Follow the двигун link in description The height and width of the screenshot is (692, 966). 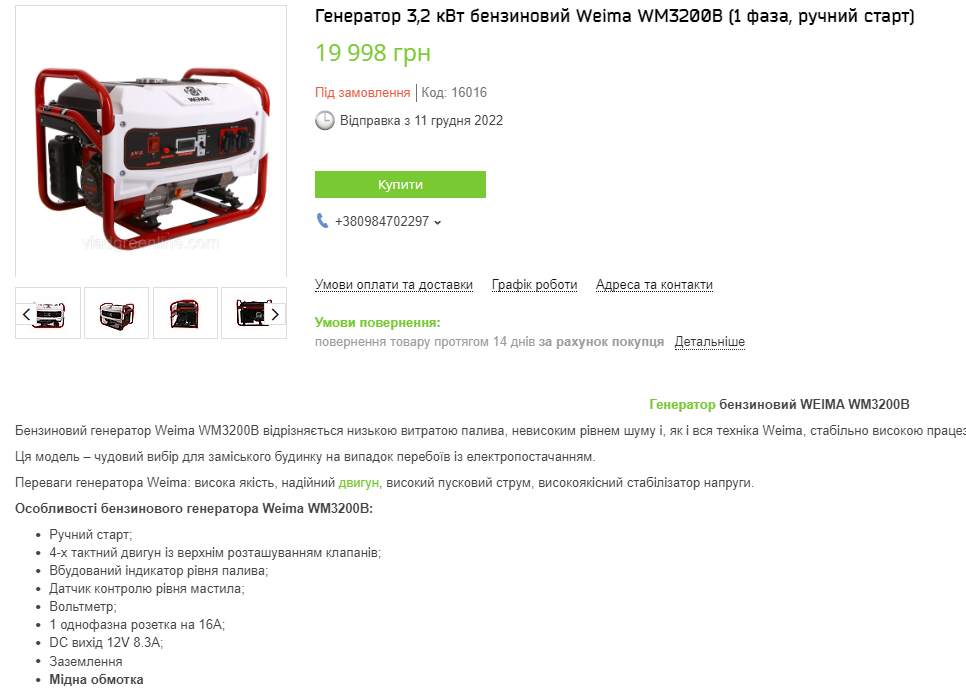pyautogui.click(x=359, y=482)
